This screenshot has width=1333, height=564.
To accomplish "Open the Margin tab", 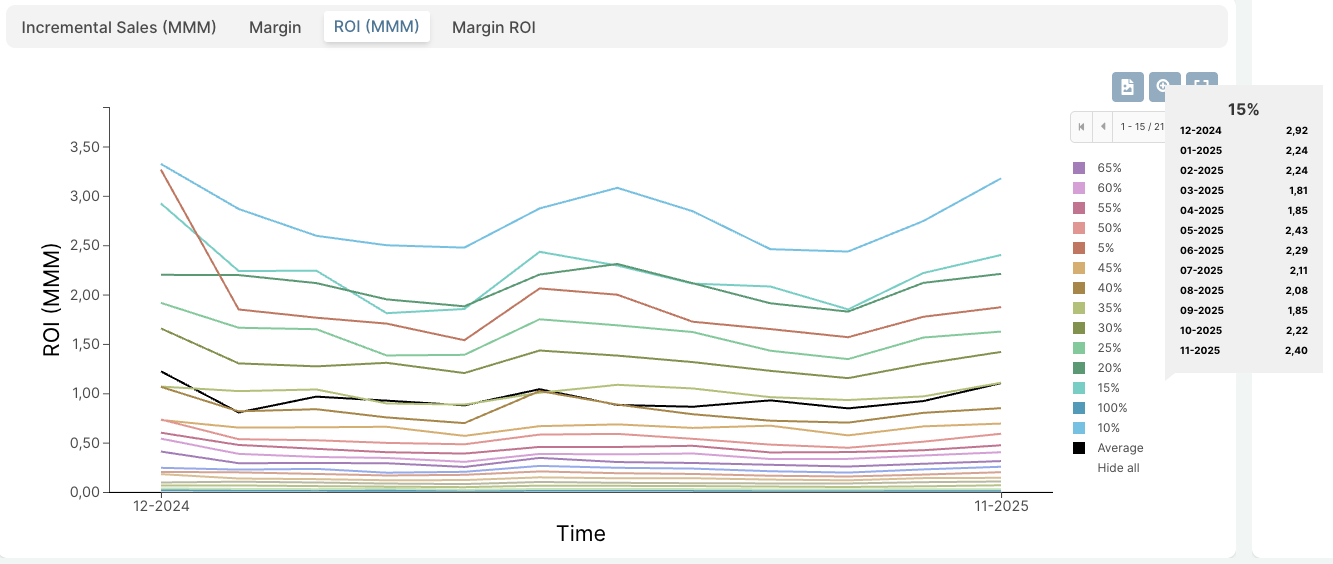I will click(x=275, y=27).
